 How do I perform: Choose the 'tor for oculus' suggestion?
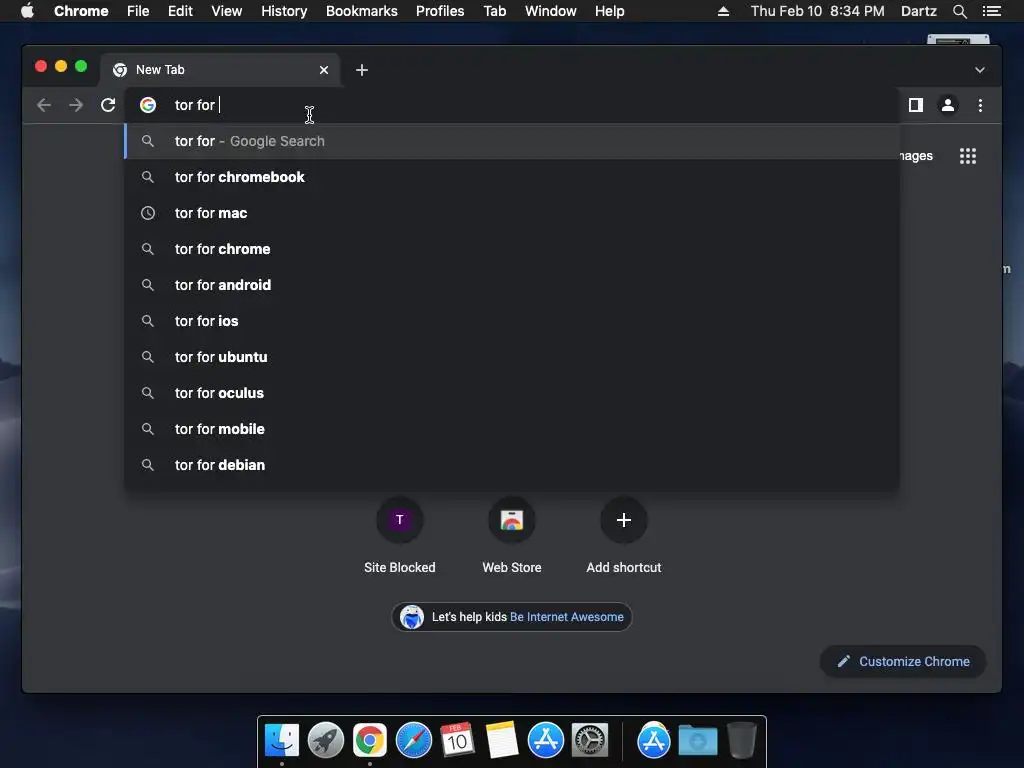512,393
